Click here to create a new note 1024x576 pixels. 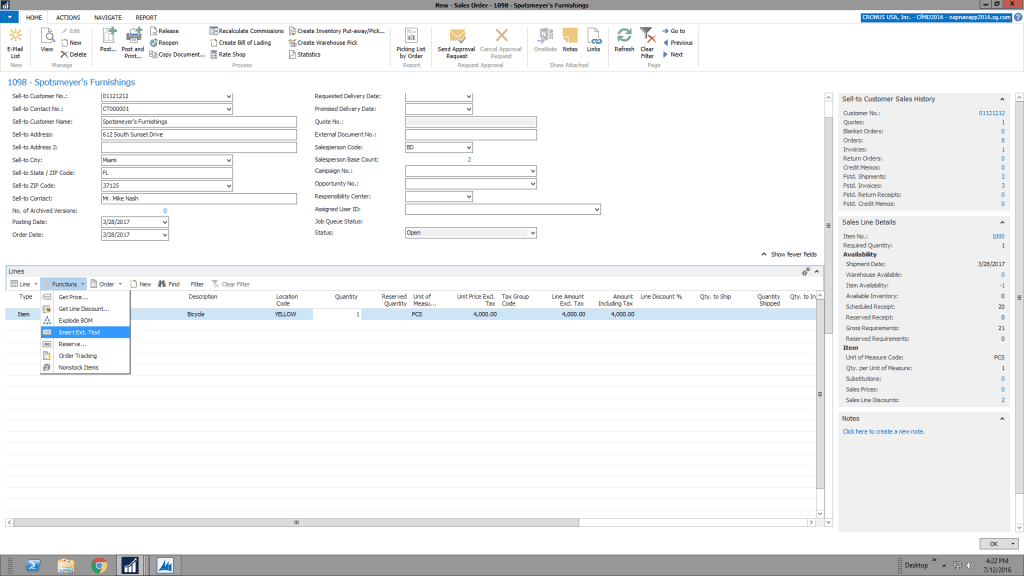(883, 431)
